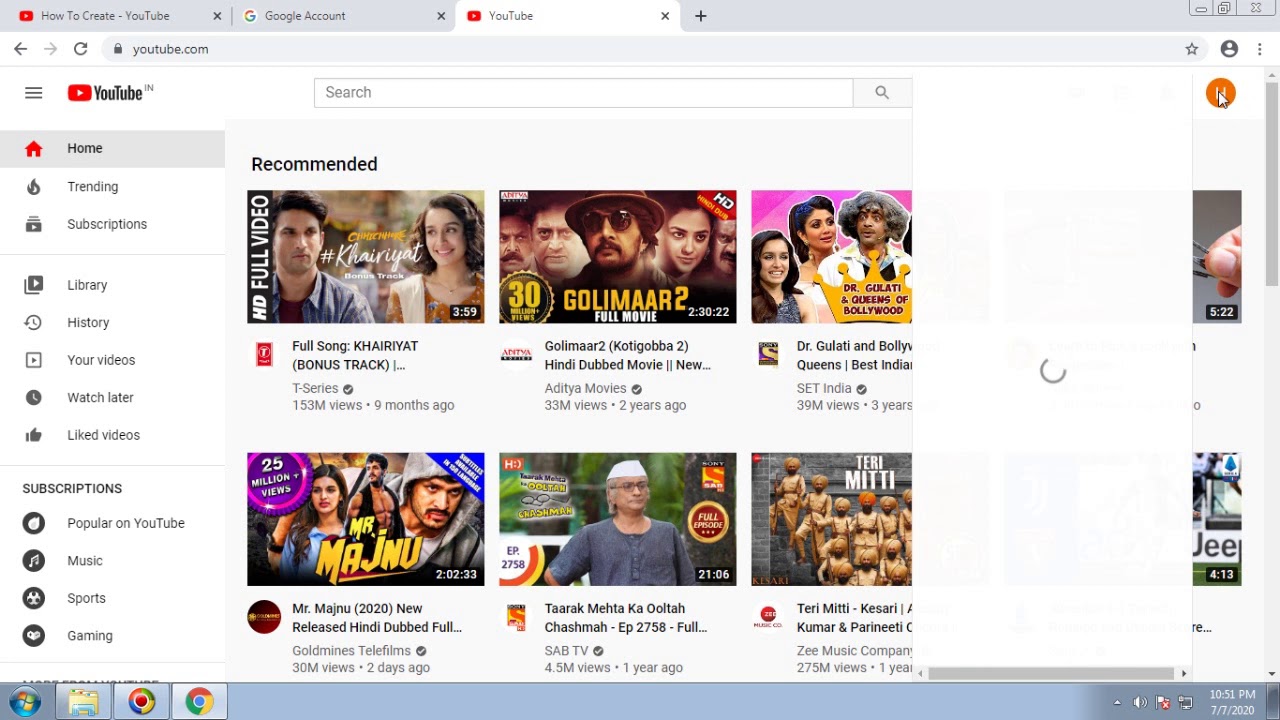Click the search magnifier button
Viewport: 1280px width, 720px height.
point(882,92)
